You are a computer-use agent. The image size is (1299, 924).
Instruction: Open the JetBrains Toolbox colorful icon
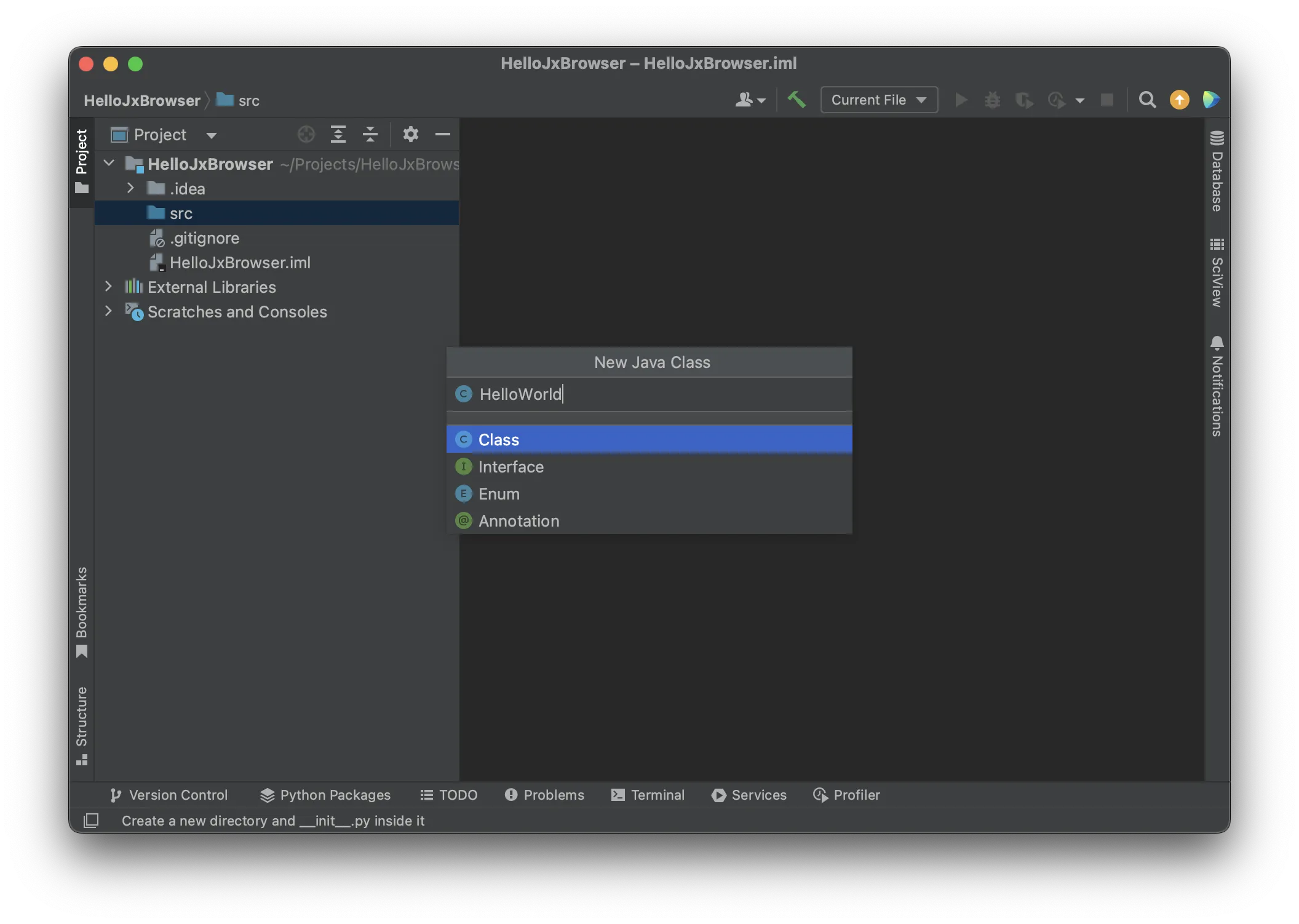coord(1211,100)
